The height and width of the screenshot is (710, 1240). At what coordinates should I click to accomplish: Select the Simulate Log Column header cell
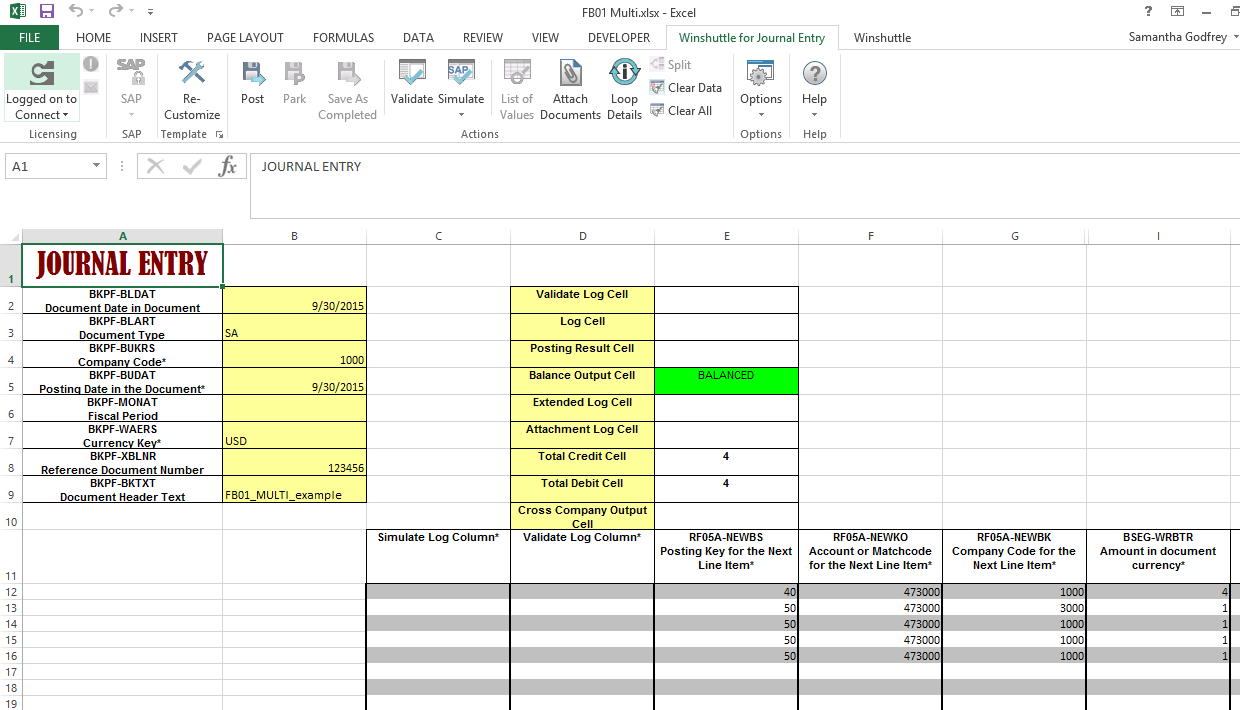point(438,556)
